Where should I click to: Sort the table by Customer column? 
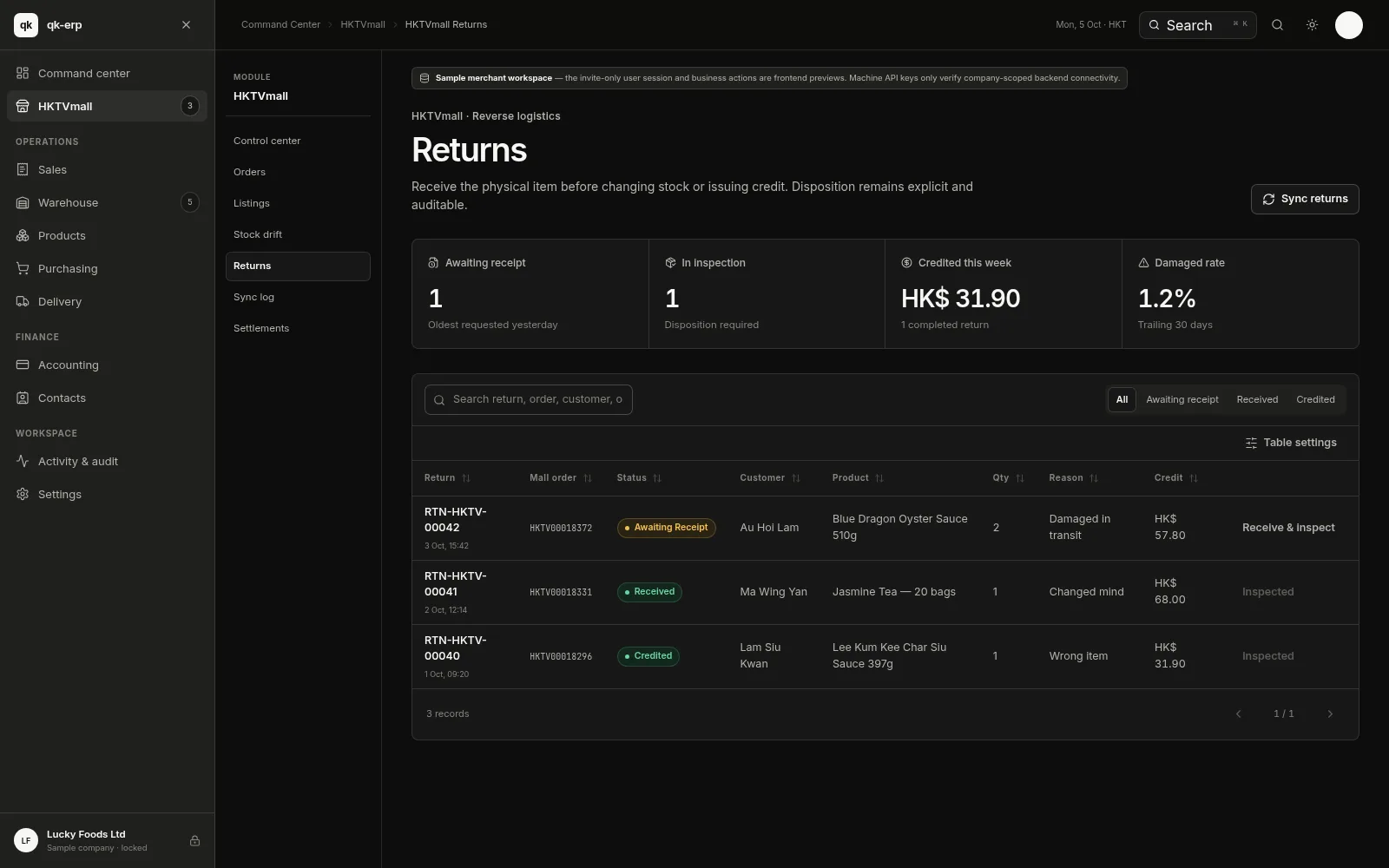coord(770,478)
